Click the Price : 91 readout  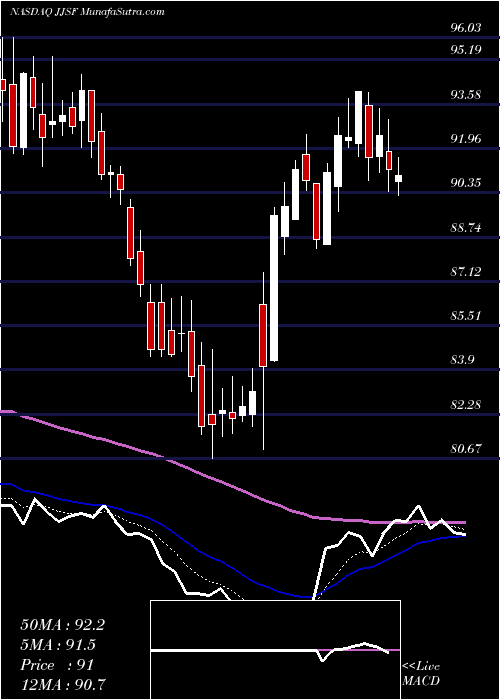57,665
